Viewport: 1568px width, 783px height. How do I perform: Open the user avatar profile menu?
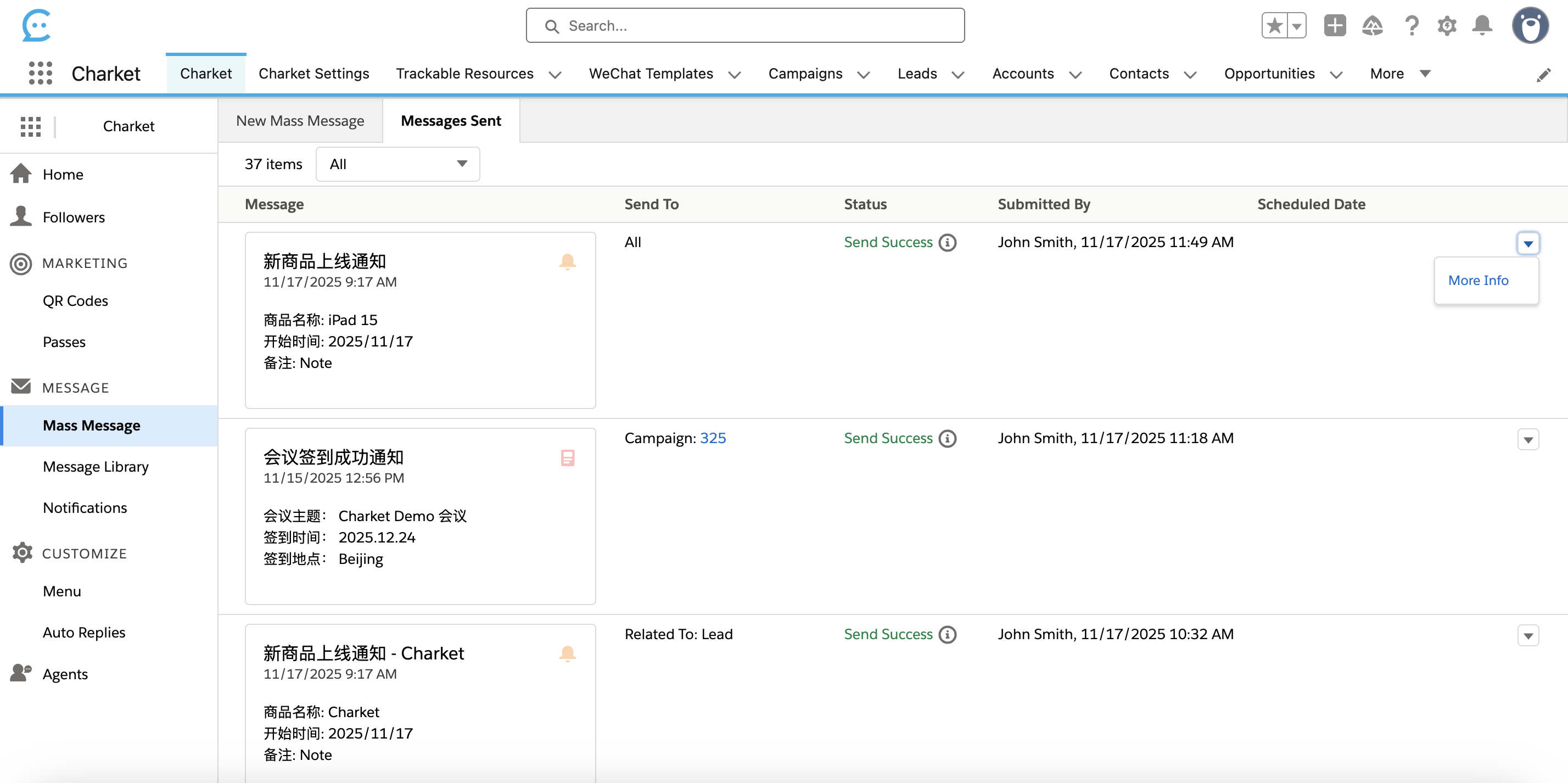tap(1530, 26)
